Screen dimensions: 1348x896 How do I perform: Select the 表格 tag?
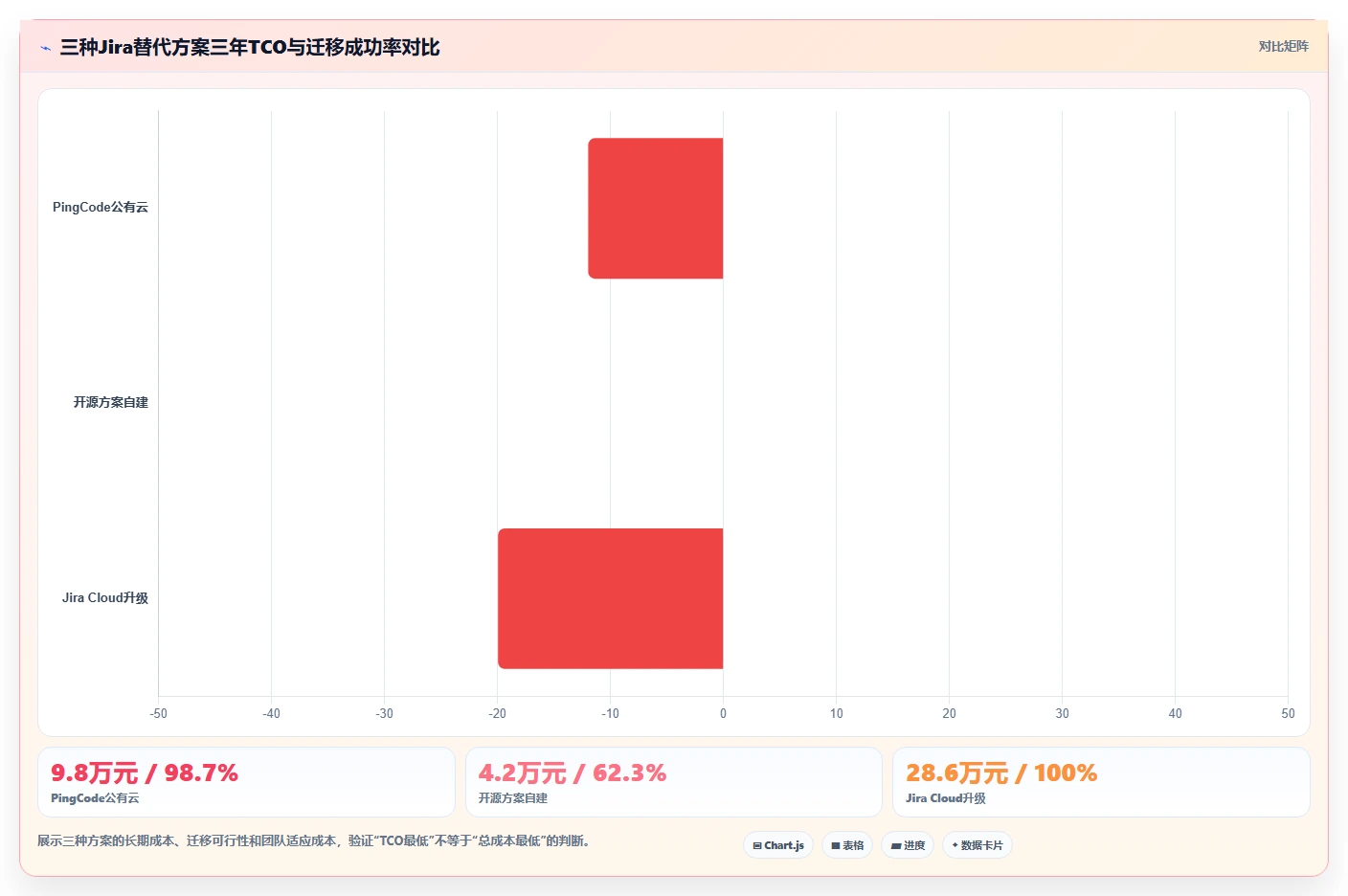pos(847,845)
